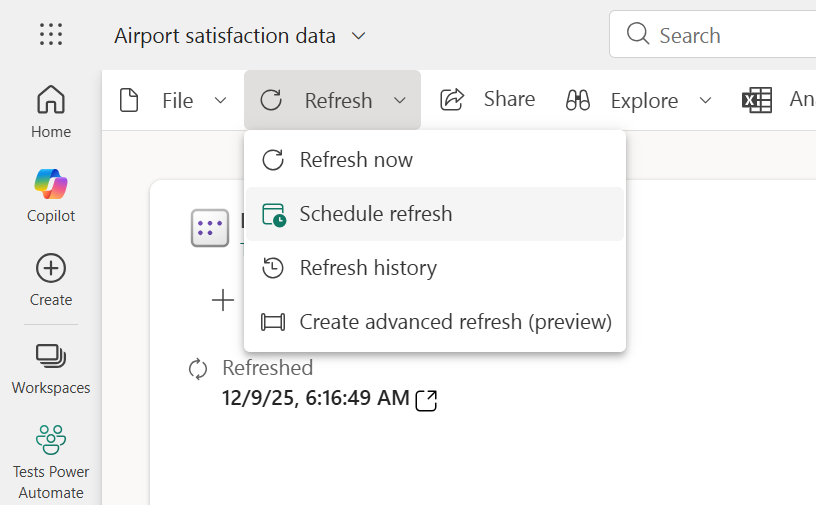The height and width of the screenshot is (505, 816).
Task: Click the Share button
Action: pyautogui.click(x=488, y=99)
